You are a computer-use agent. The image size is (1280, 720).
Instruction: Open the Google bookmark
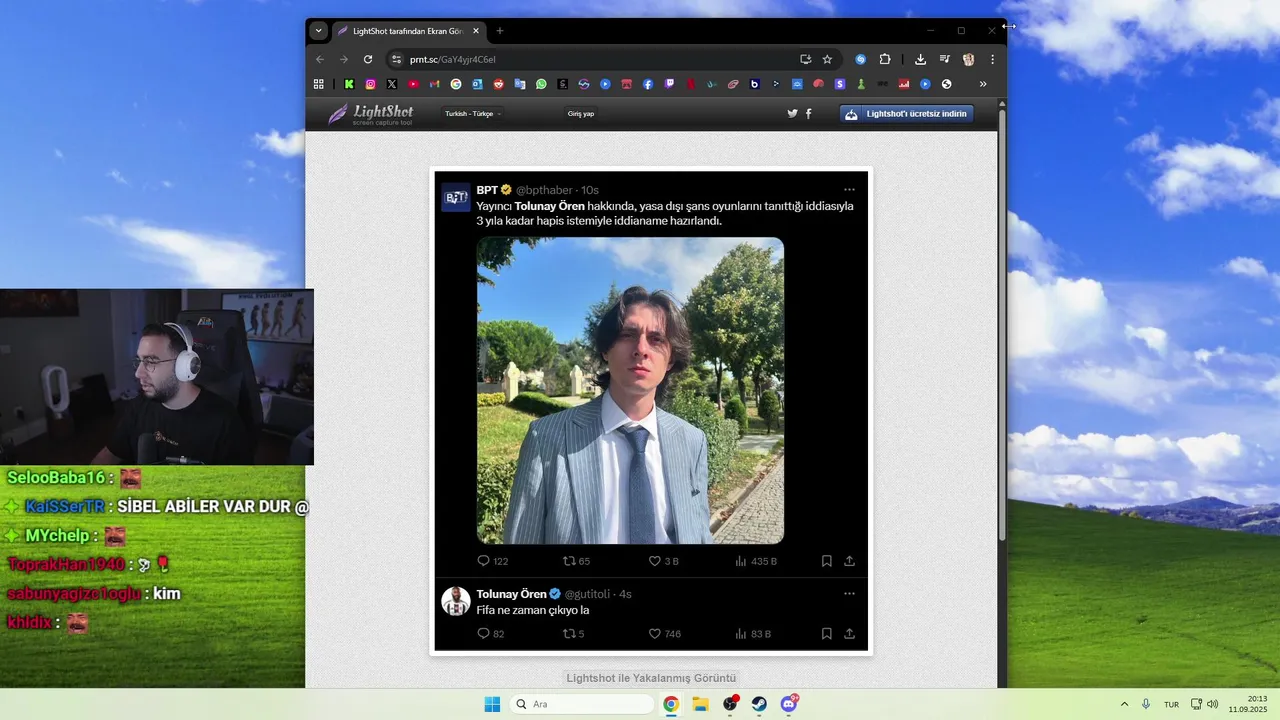(x=456, y=84)
